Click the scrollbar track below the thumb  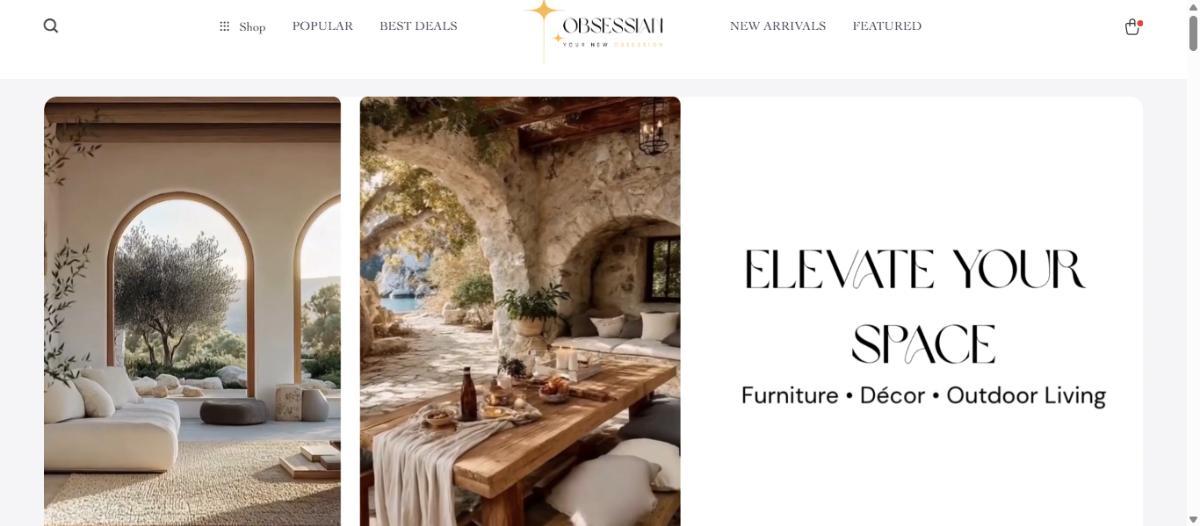pyautogui.click(x=1192, y=290)
